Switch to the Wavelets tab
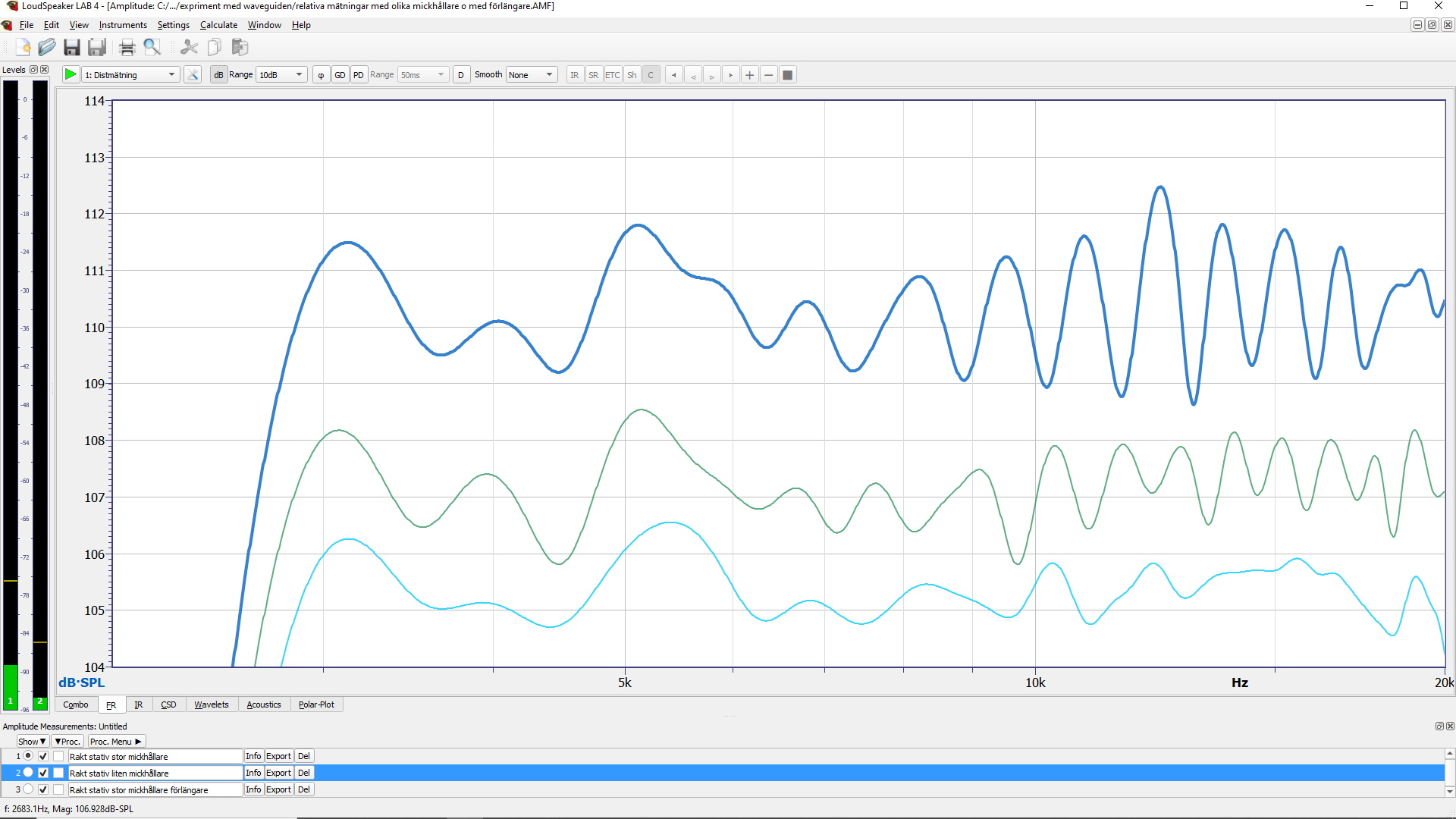This screenshot has height=819, width=1456. 211,704
